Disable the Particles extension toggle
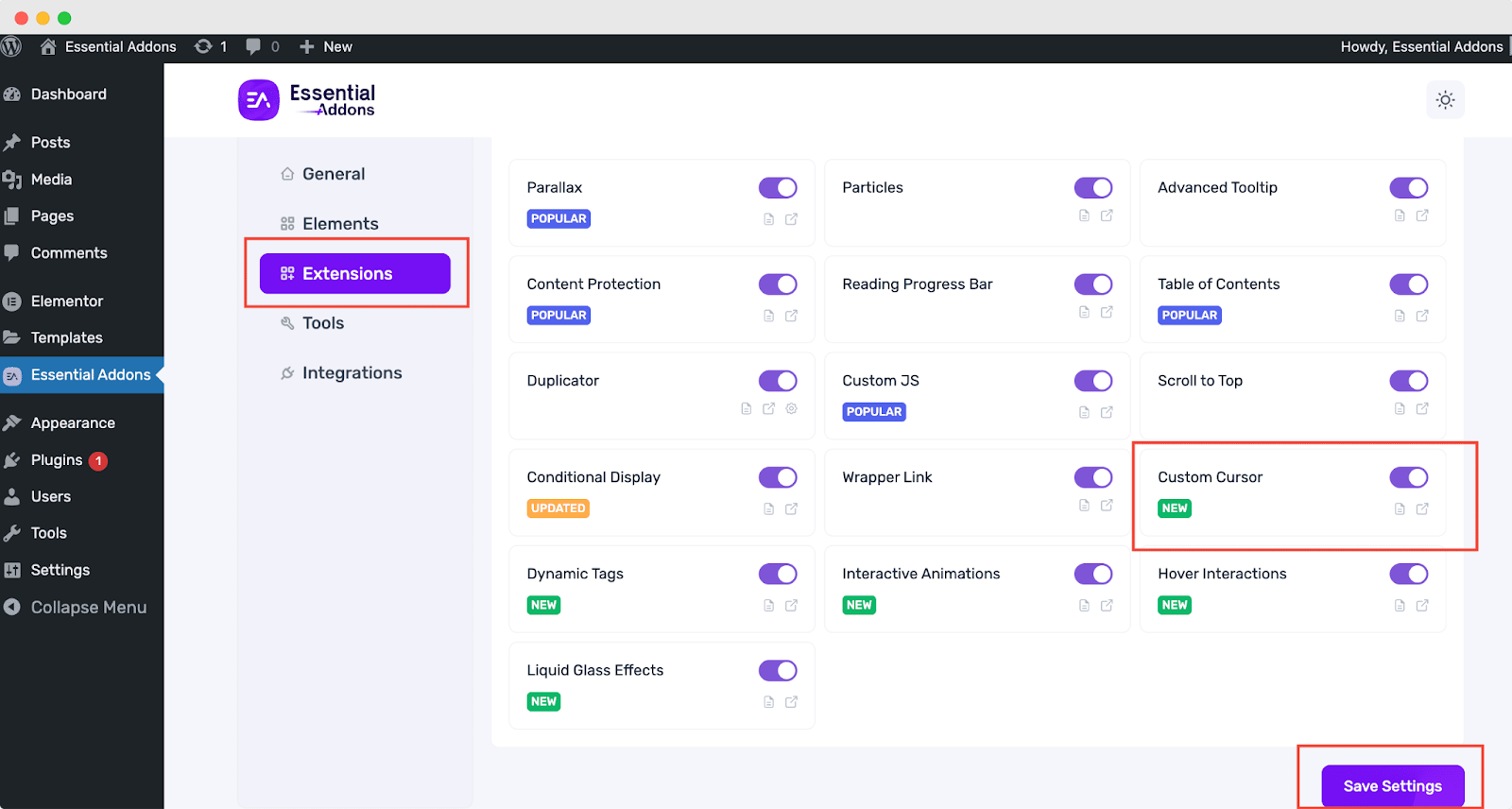This screenshot has width=1512, height=809. (1093, 188)
